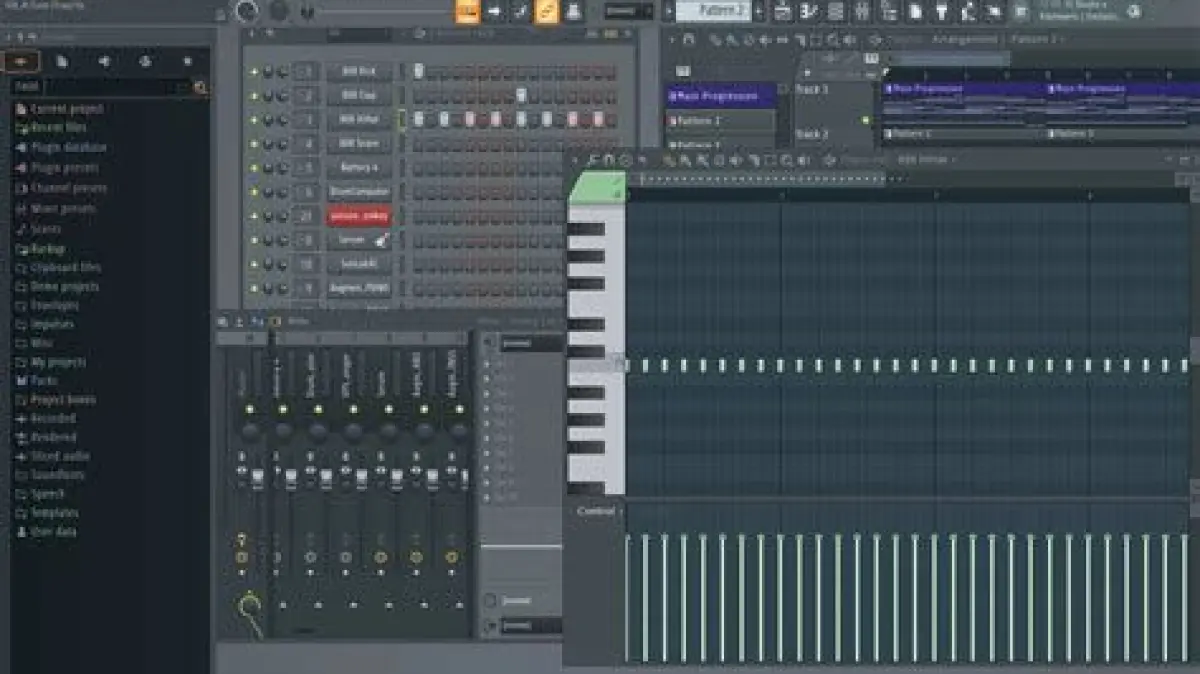Image resolution: width=1200 pixels, height=674 pixels.
Task: Click the Mixer button in top toolbar
Action: pos(862,11)
